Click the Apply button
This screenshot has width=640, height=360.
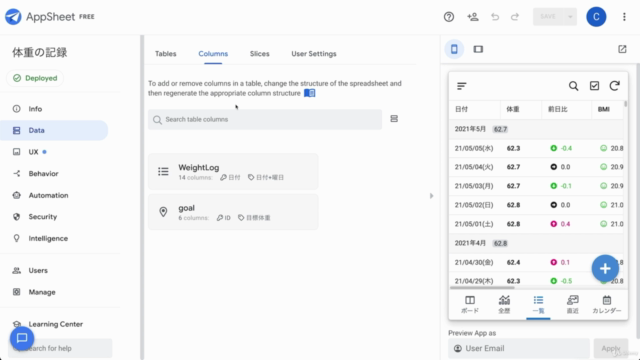(x=611, y=349)
